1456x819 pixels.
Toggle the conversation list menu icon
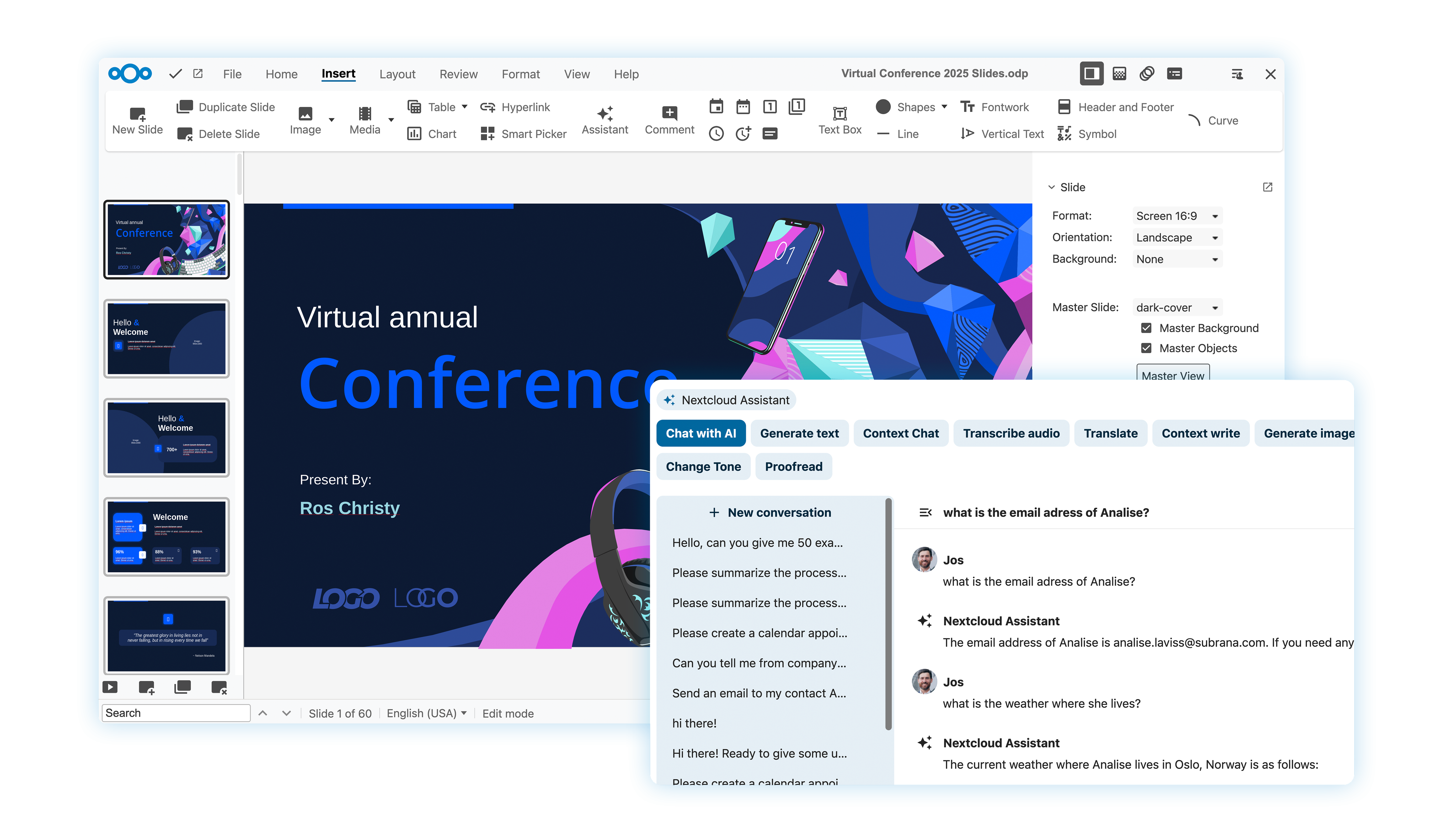pyautogui.click(x=925, y=512)
